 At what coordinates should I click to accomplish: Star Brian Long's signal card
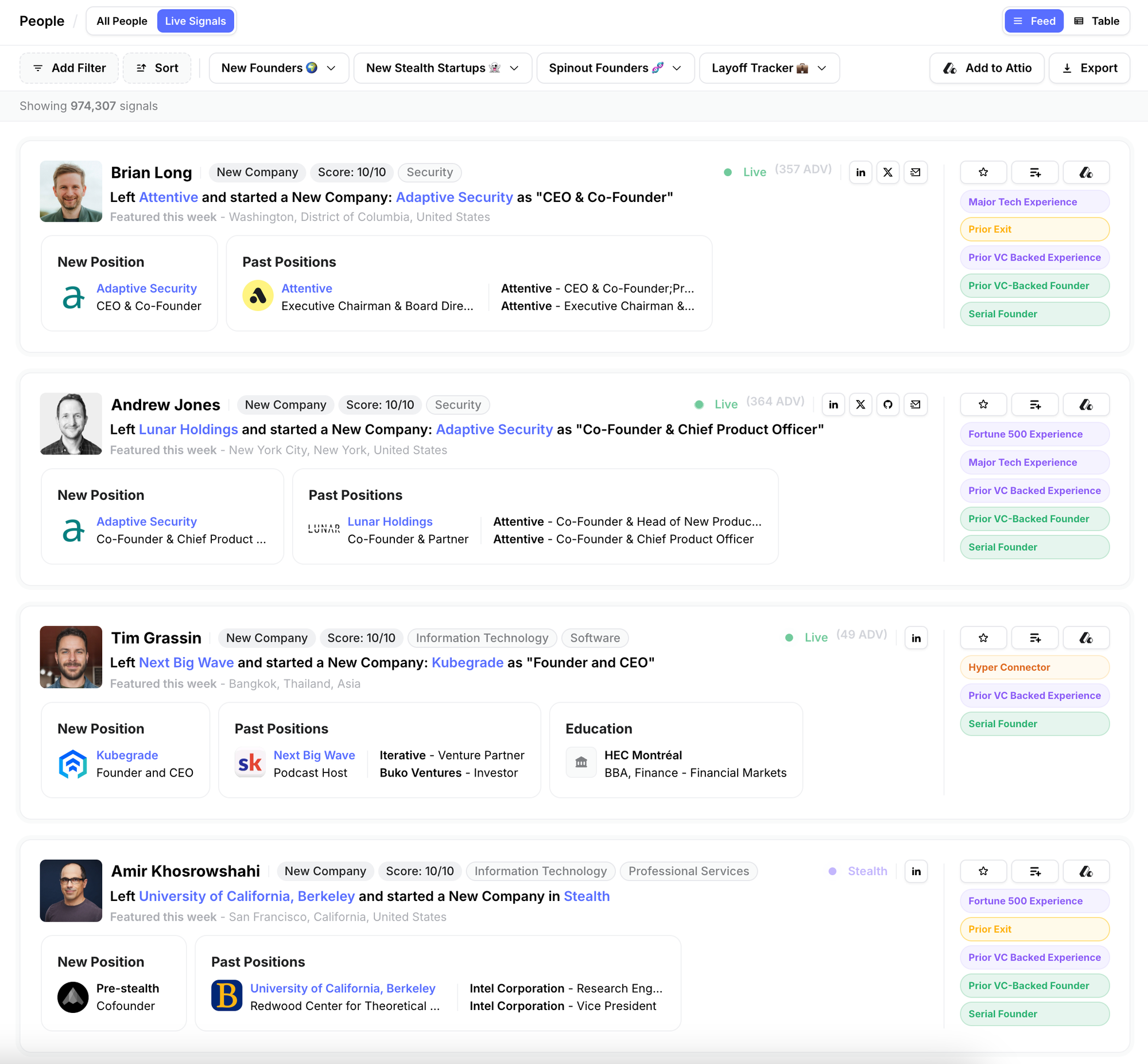click(983, 172)
